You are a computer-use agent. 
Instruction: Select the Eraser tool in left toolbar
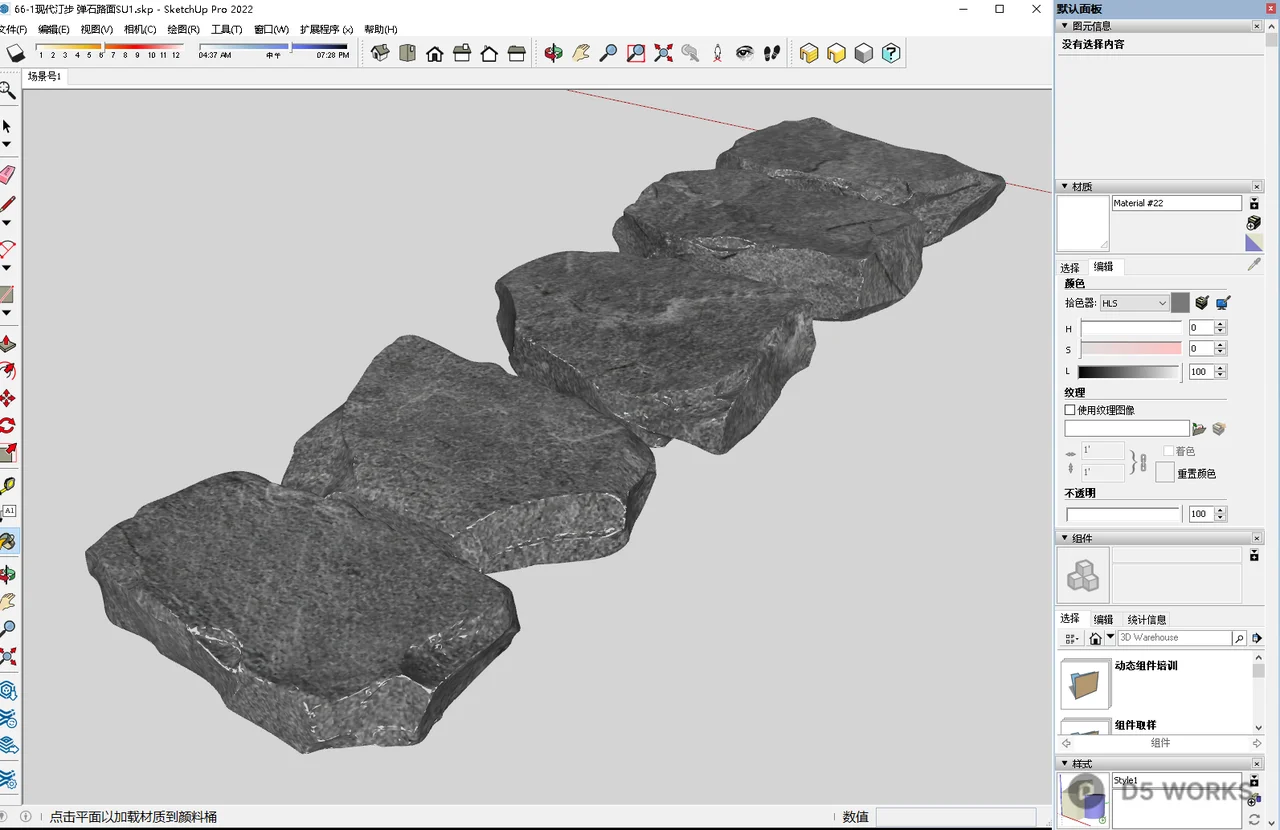(x=7, y=175)
